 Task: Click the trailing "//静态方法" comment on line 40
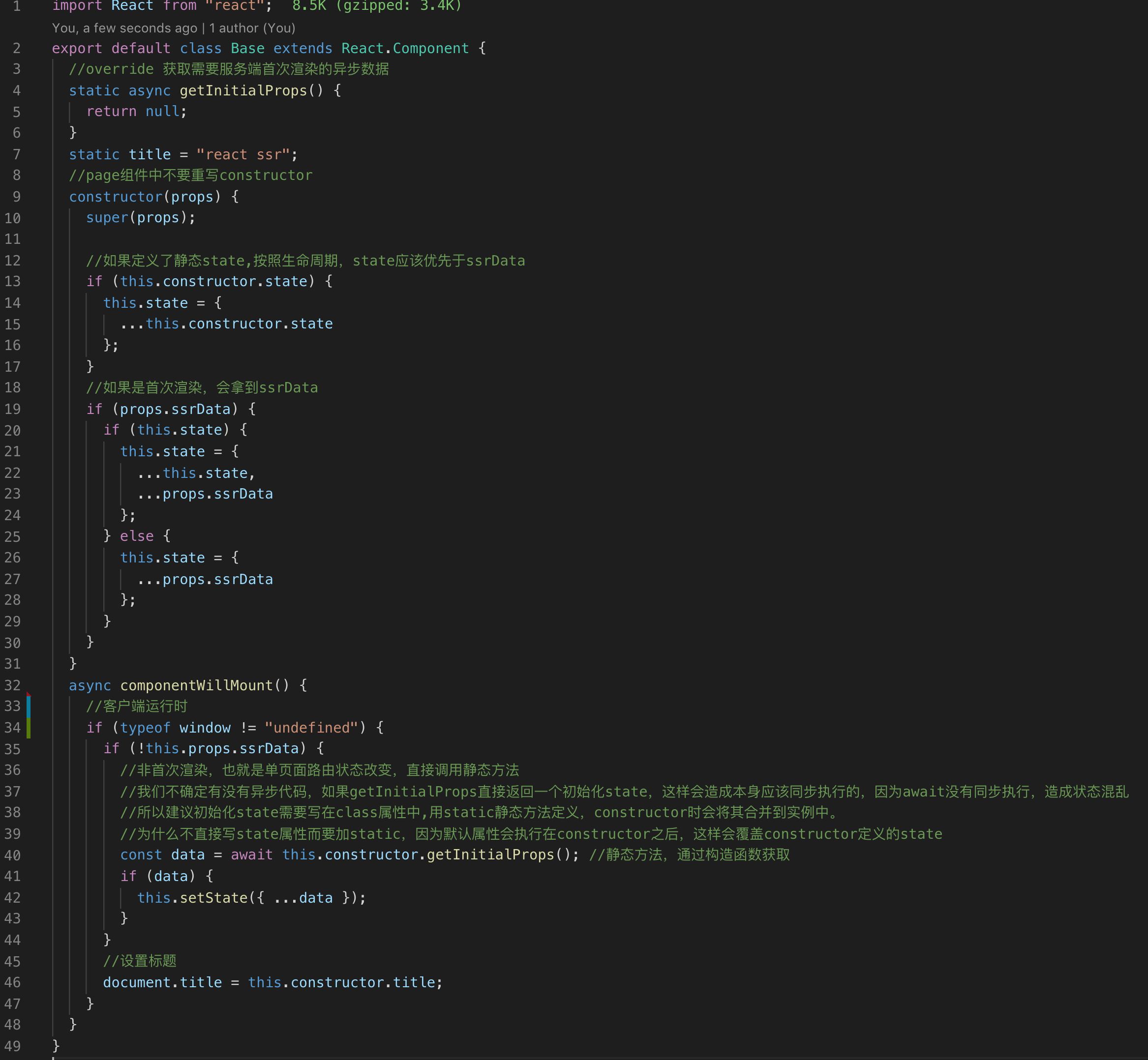[690, 854]
